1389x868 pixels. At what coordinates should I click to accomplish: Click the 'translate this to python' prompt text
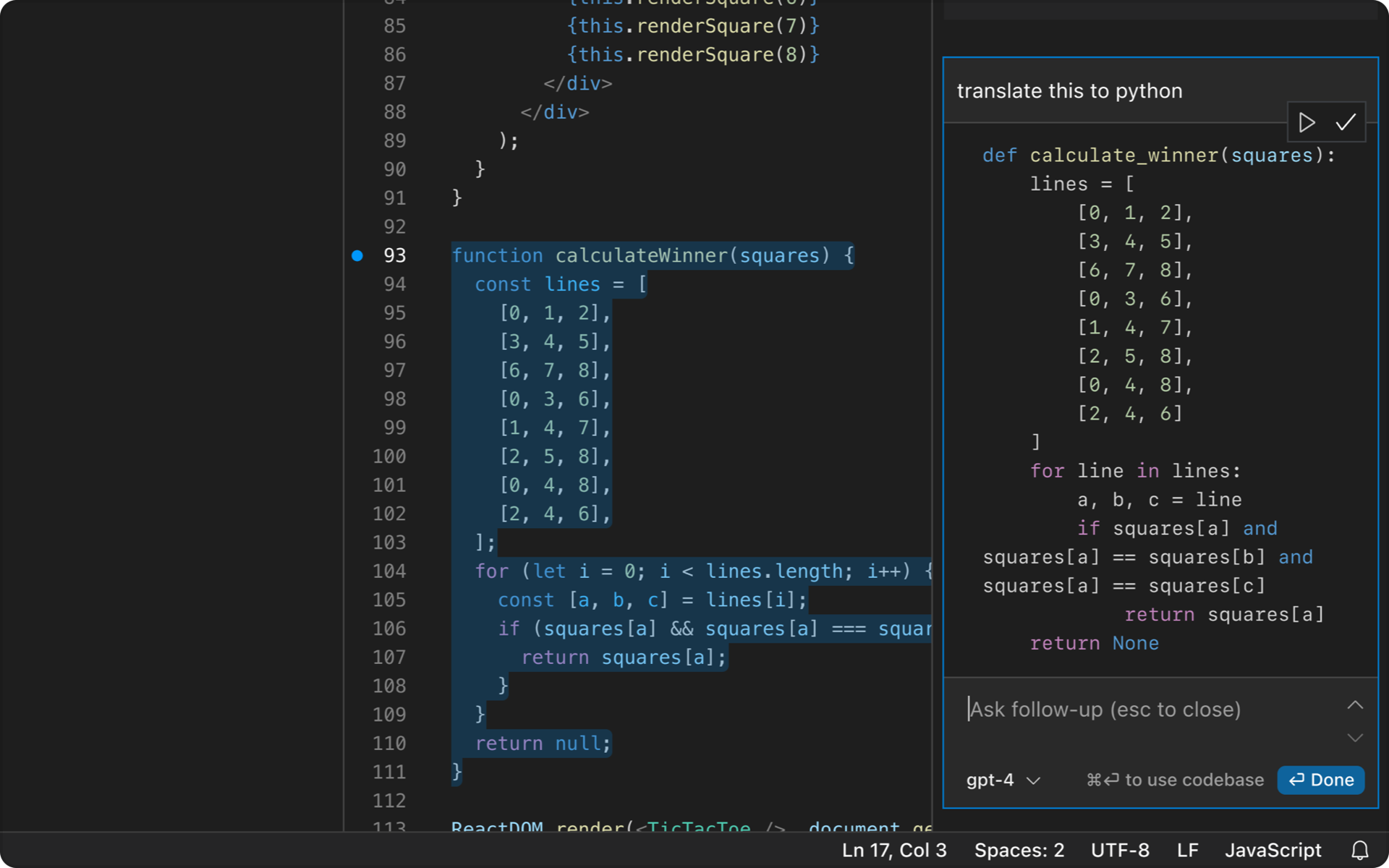point(1069,91)
